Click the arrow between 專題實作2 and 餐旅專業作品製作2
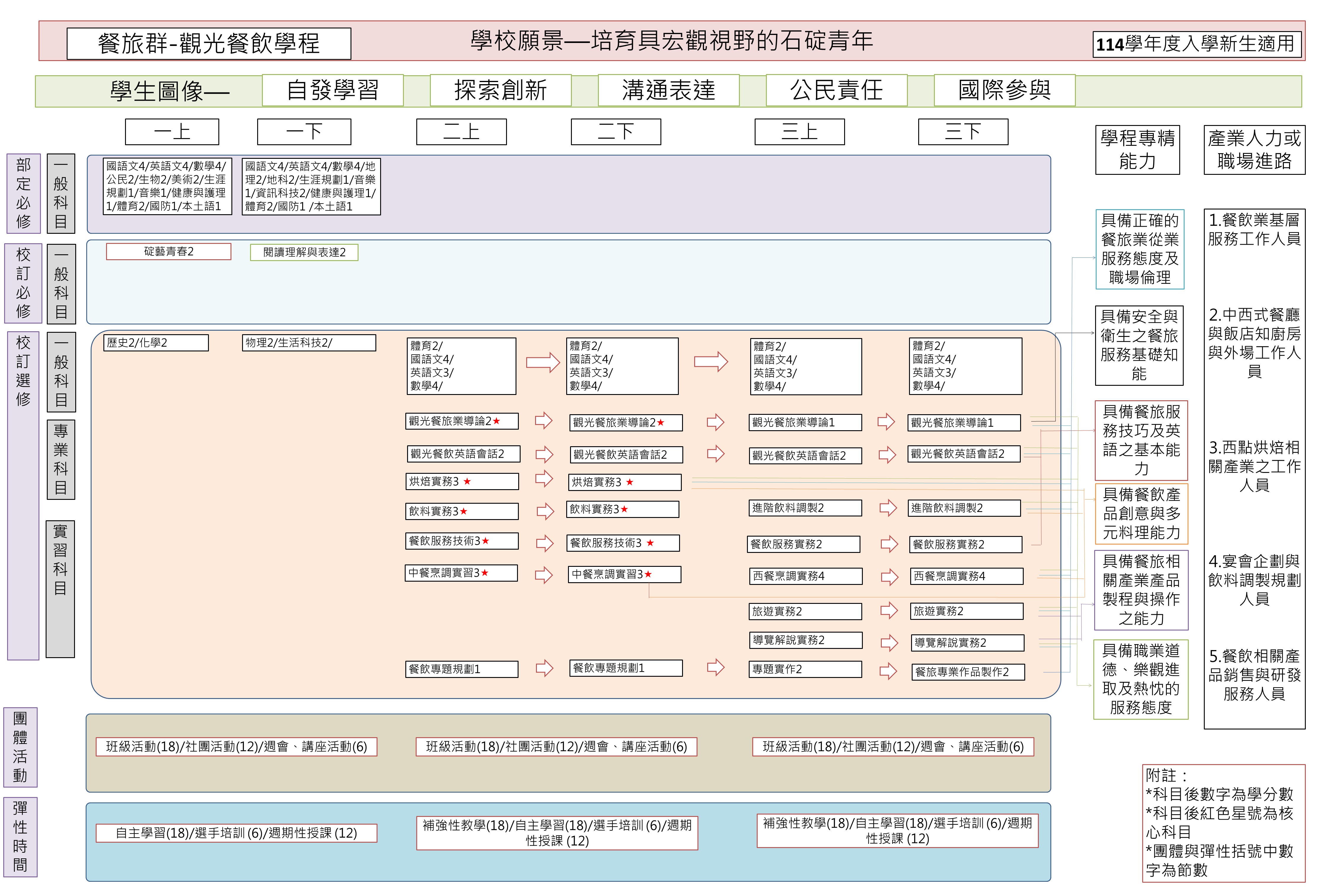The width and height of the screenshot is (1344, 896). tap(888, 671)
